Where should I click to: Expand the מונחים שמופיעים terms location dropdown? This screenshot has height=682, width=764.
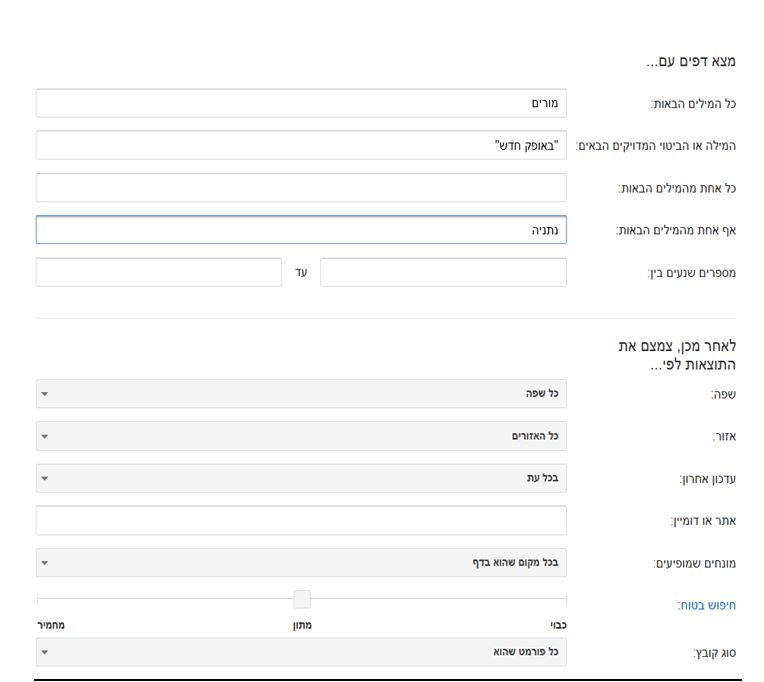[301, 563]
